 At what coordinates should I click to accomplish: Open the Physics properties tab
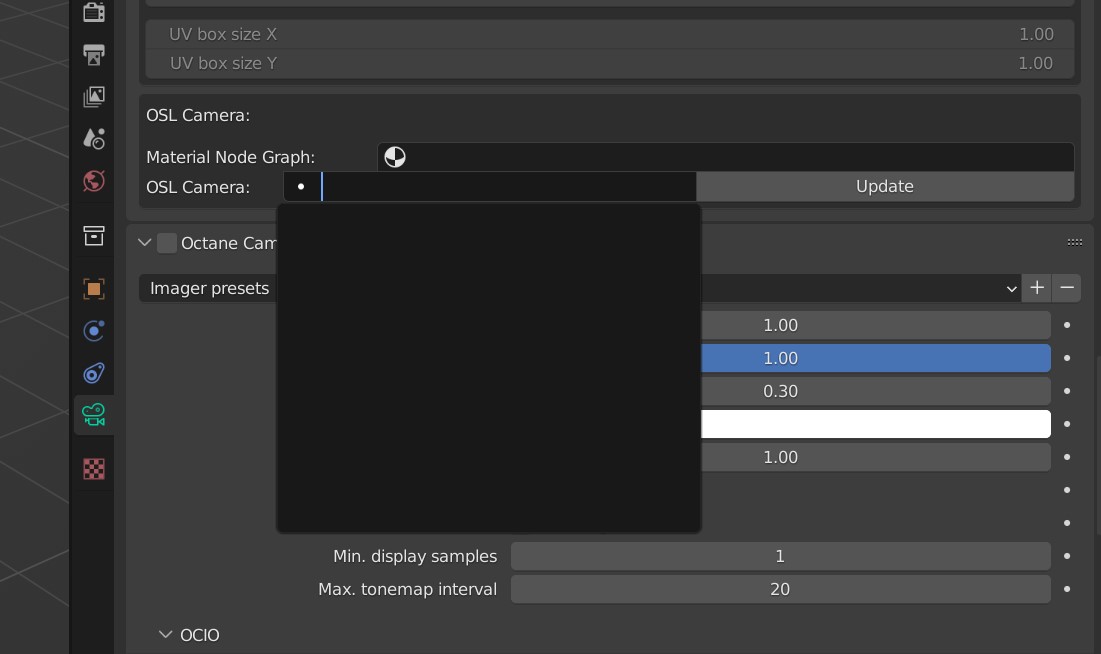click(94, 331)
